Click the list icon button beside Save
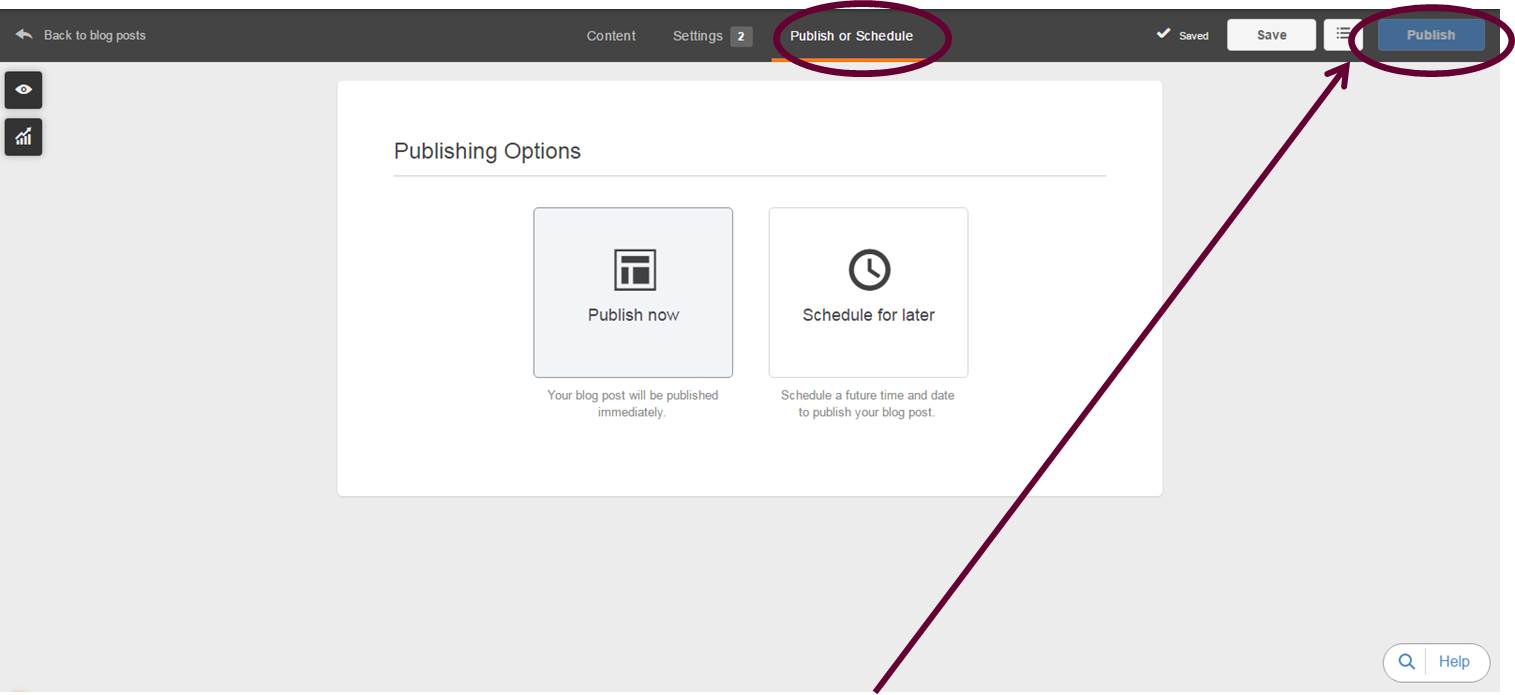This screenshot has width=1515, height=695. (1342, 34)
